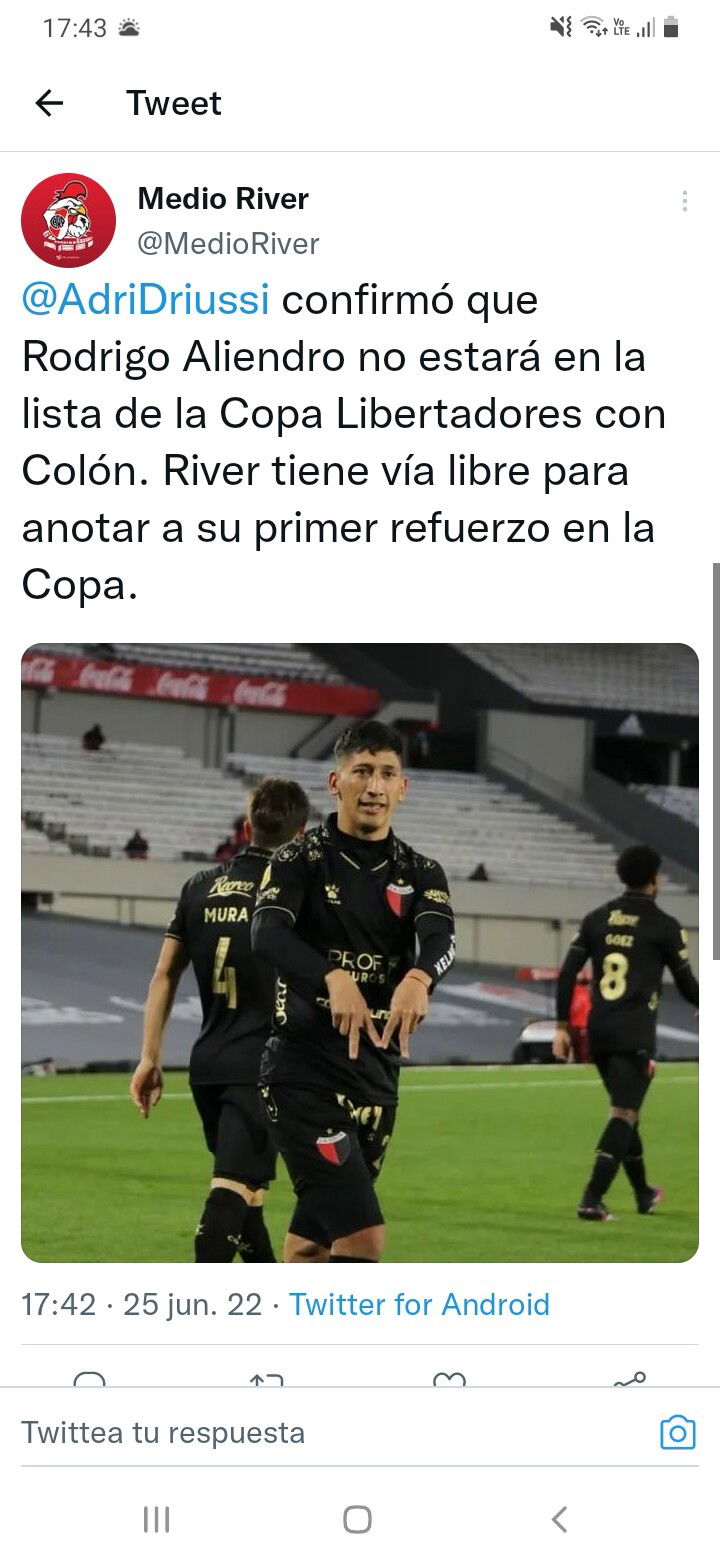720x1560 pixels.
Task: Like the tweet with heart icon
Action: point(449,1379)
